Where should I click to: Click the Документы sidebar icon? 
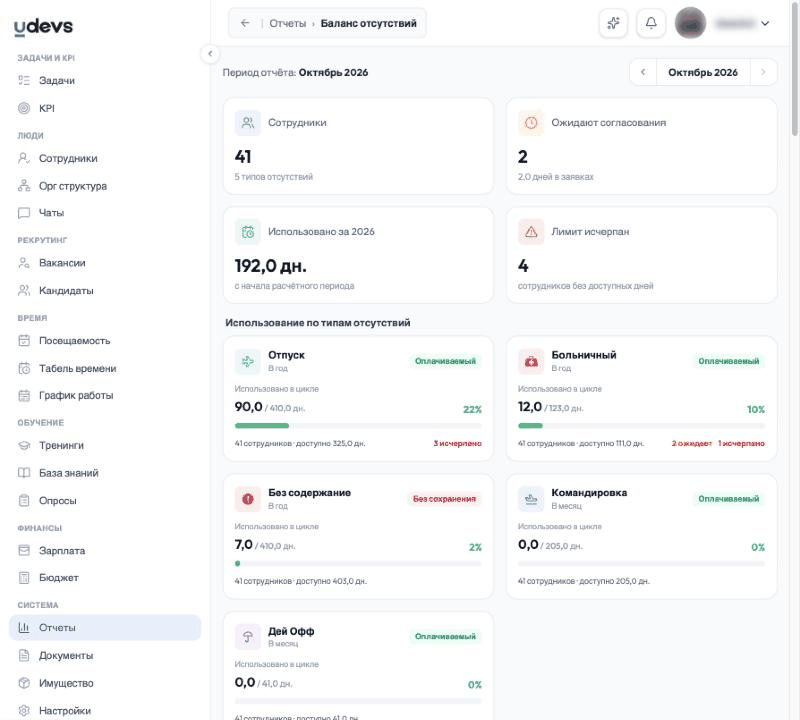coord(24,655)
